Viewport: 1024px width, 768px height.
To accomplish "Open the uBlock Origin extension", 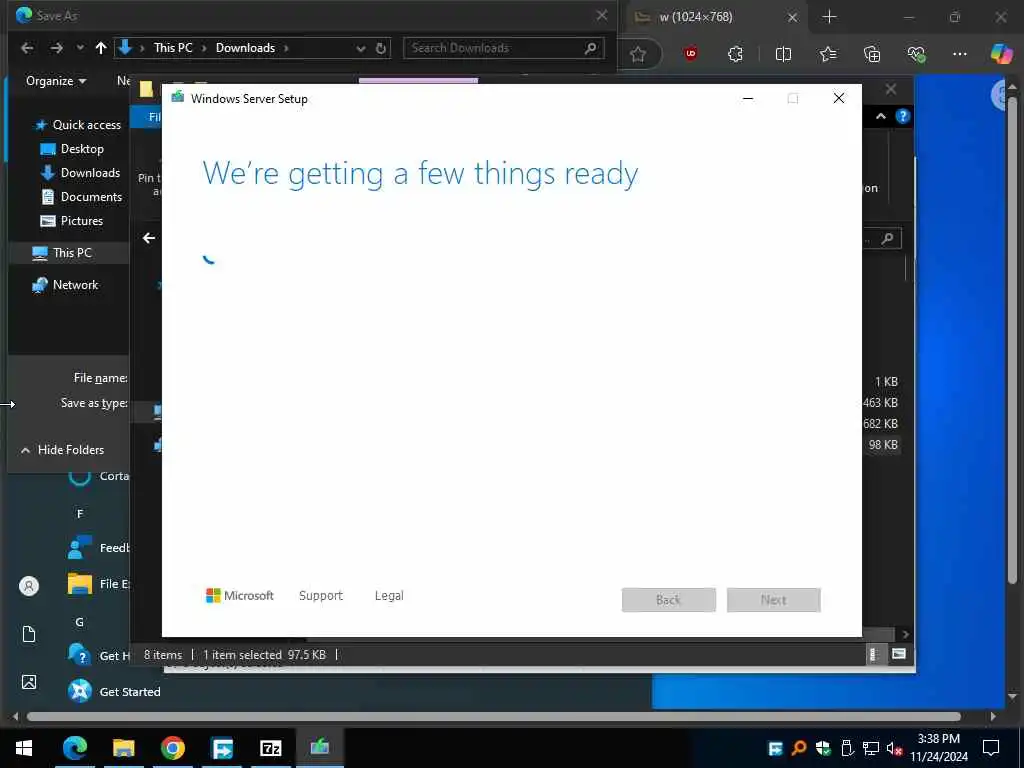I will click(x=691, y=54).
